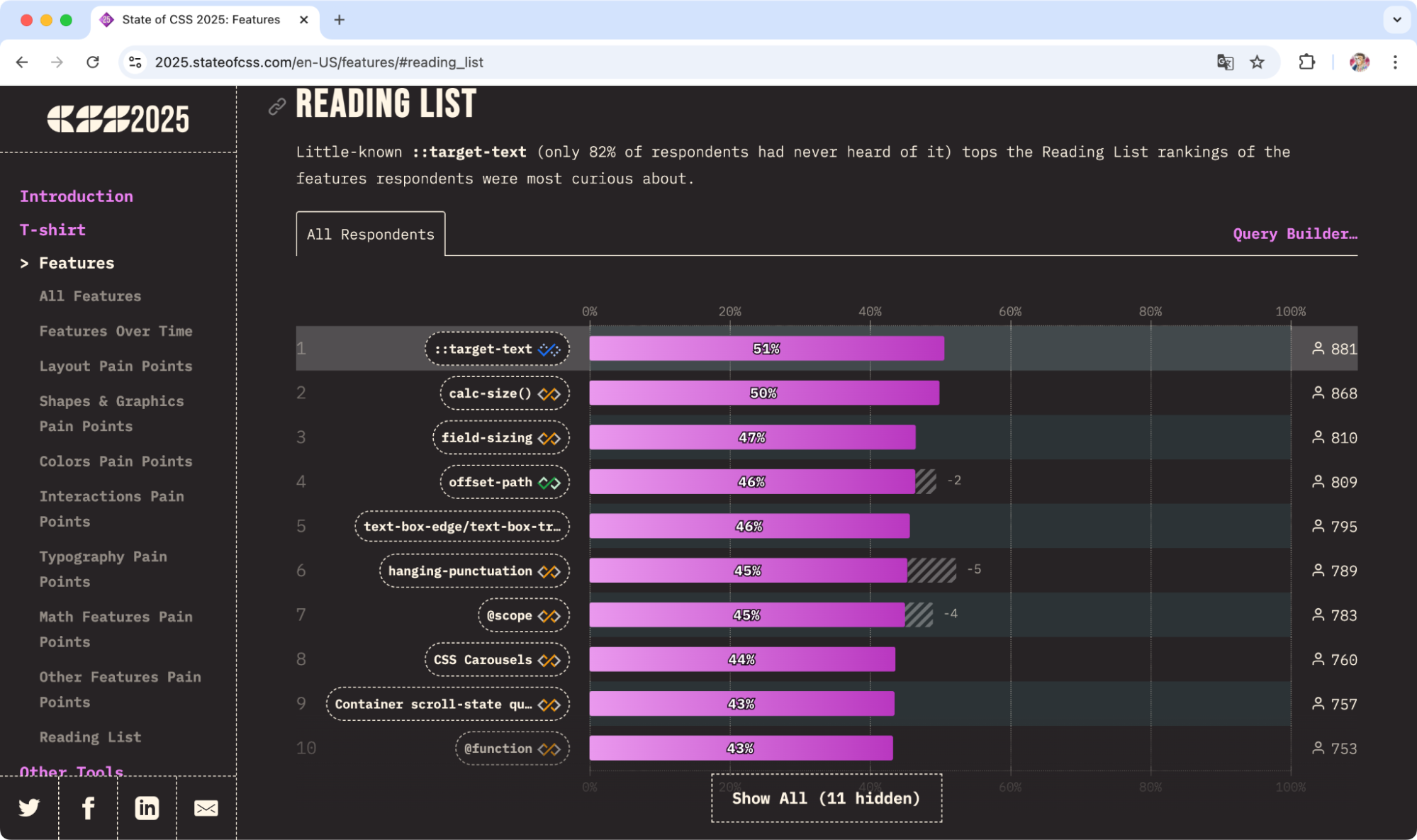The width and height of the screenshot is (1417, 840).
Task: Go to Features Over Time in the sidebar
Action: coord(116,331)
